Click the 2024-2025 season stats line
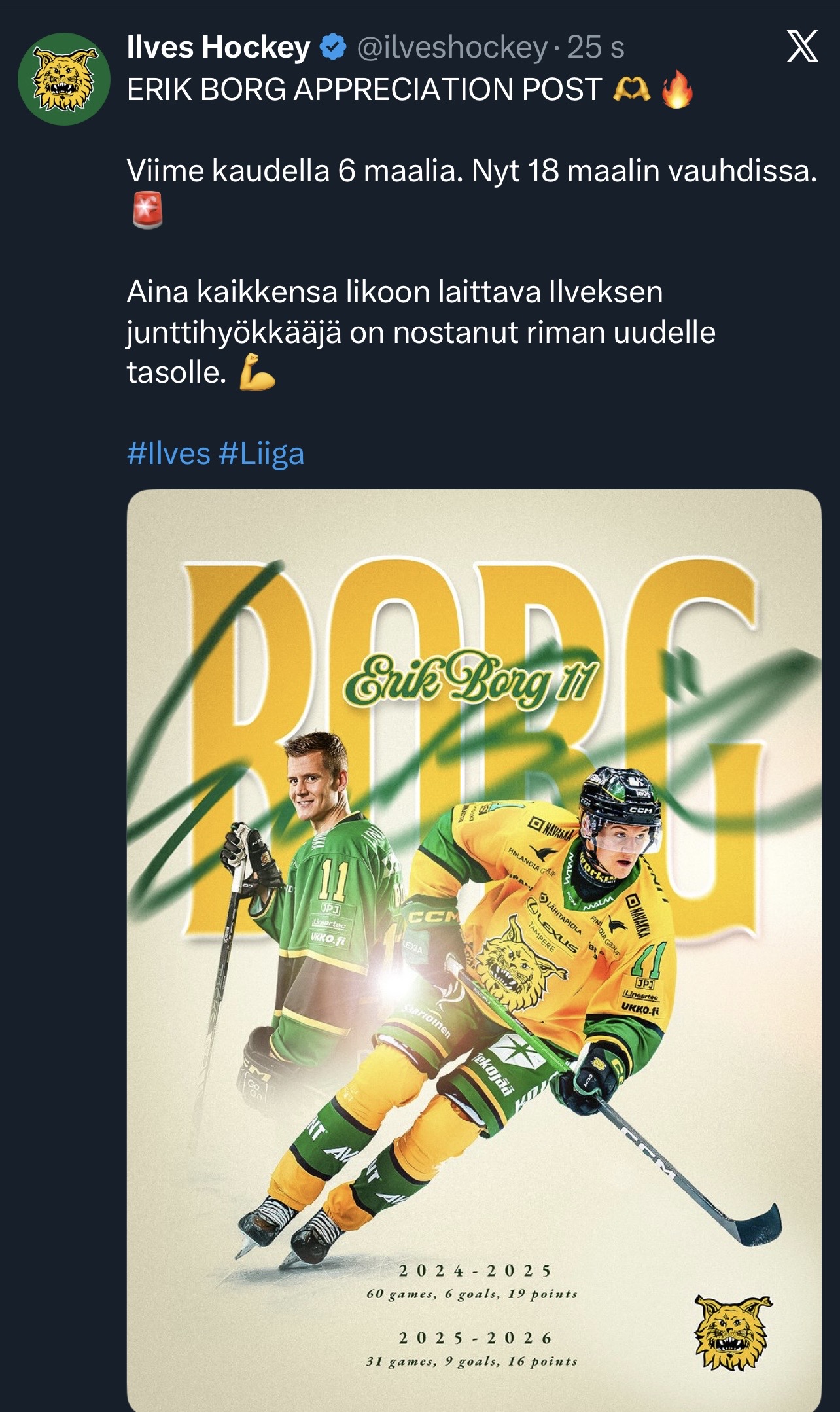The height and width of the screenshot is (1412, 840). pyautogui.click(x=472, y=1294)
